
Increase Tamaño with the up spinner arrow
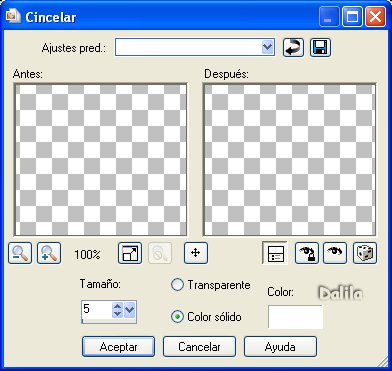[x=117, y=306]
